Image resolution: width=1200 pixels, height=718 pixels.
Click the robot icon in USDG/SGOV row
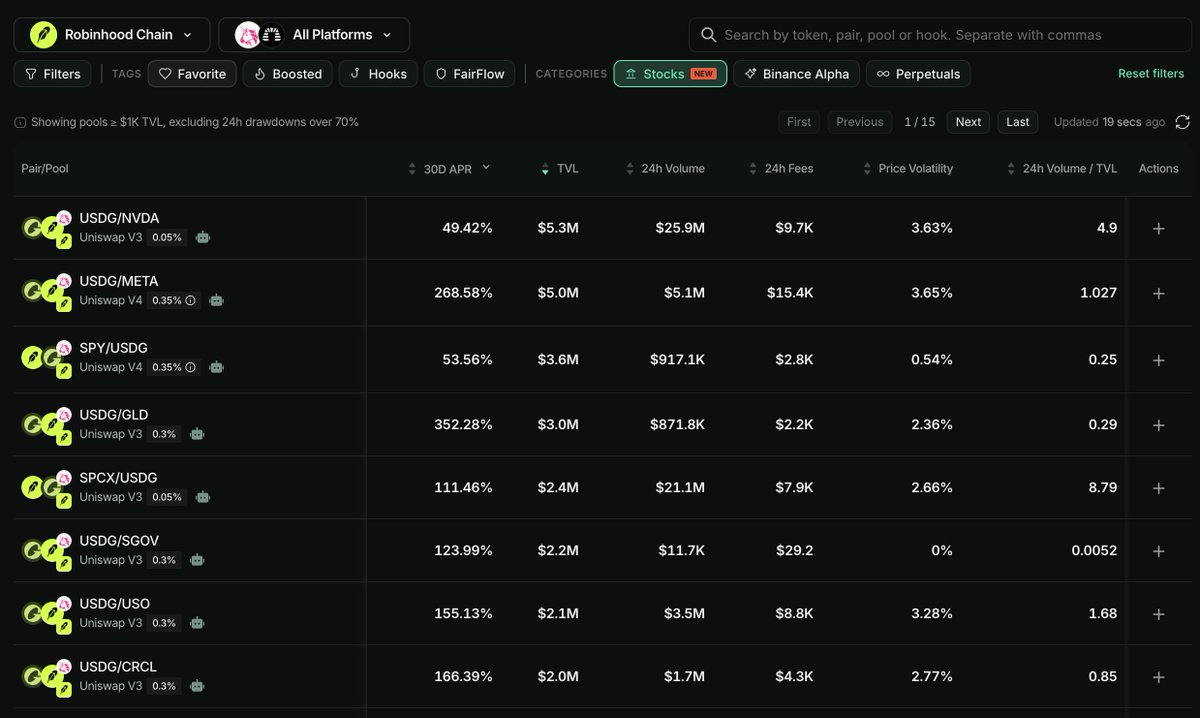click(x=197, y=560)
